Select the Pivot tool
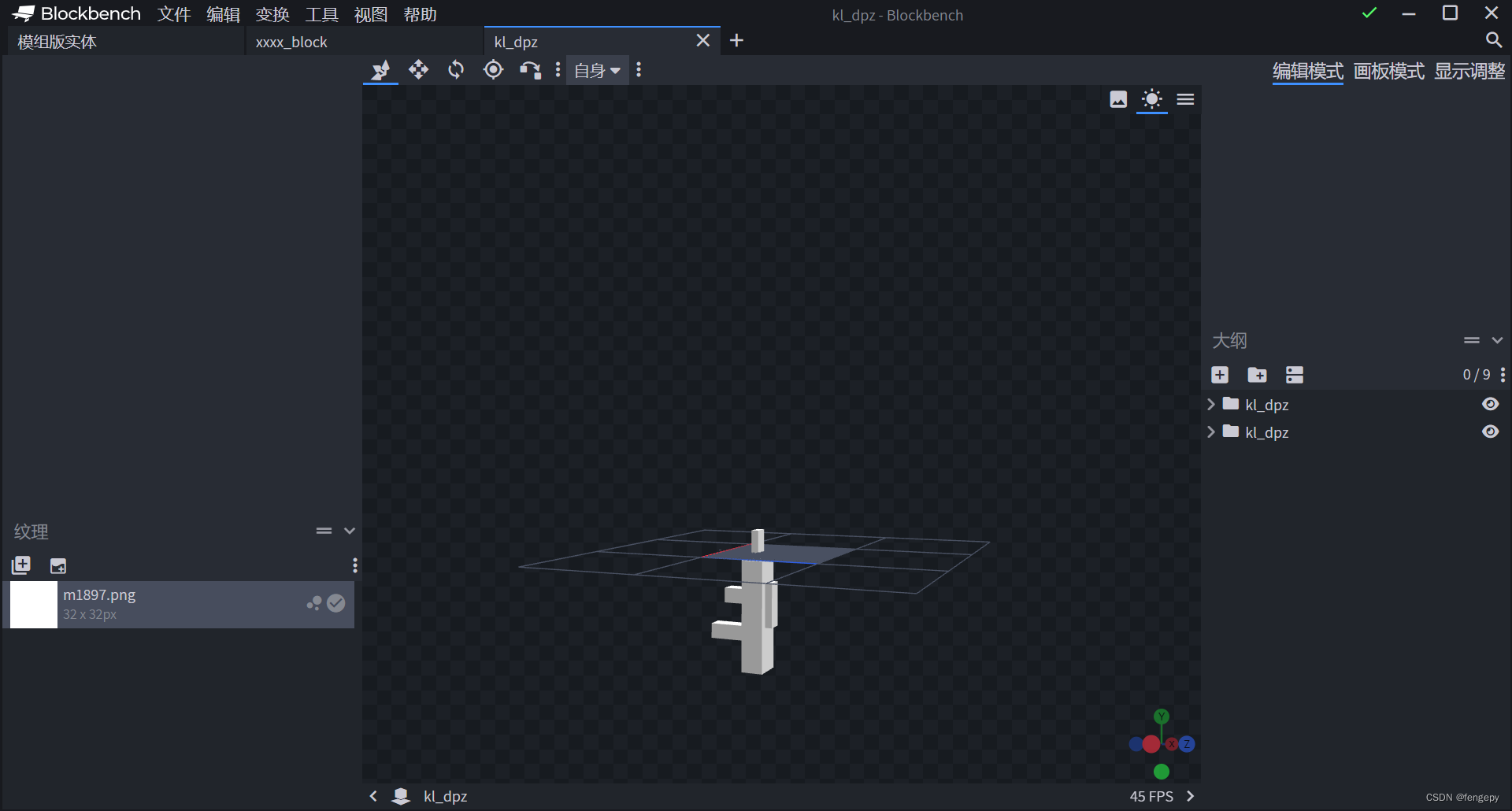Viewport: 1512px width, 811px height. point(493,70)
